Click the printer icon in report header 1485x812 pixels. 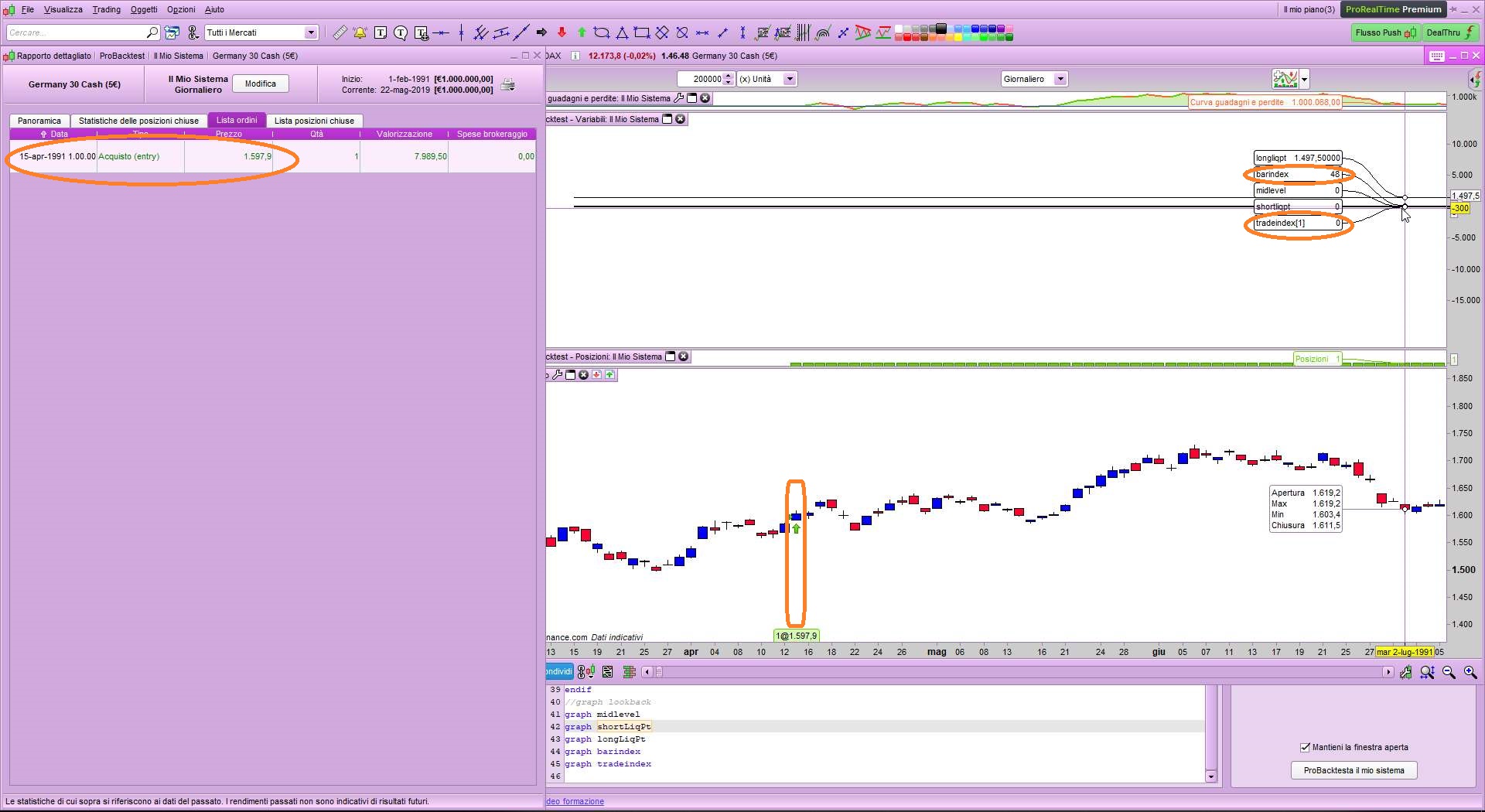pyautogui.click(x=508, y=84)
